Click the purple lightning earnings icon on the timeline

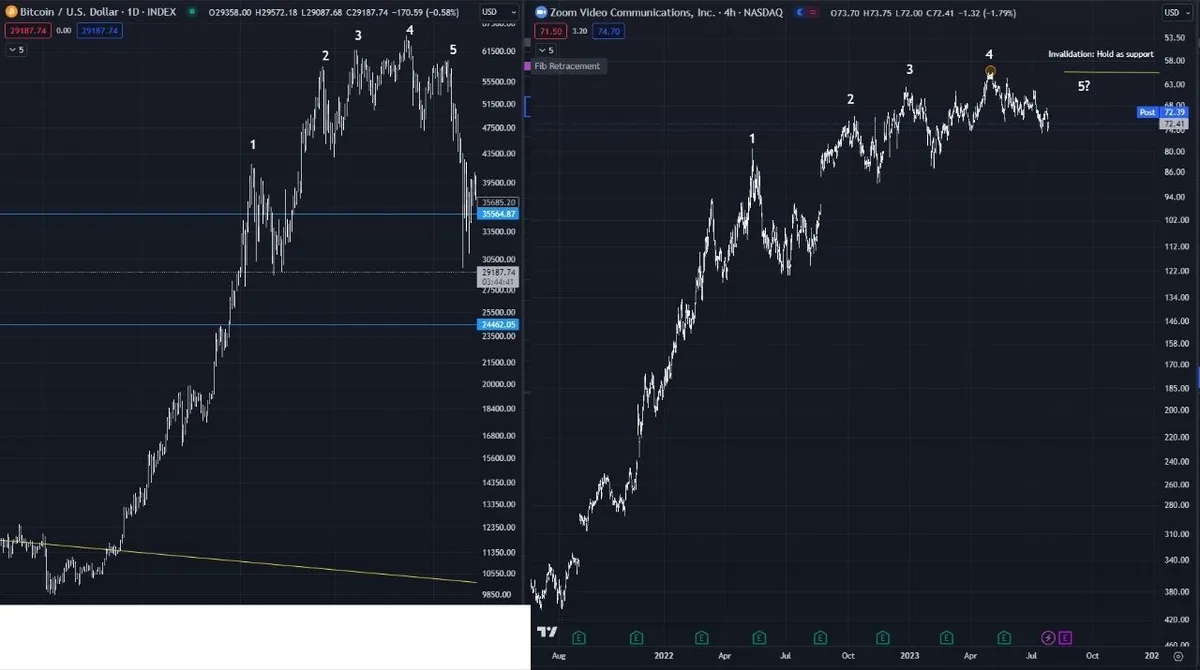pos(1047,636)
